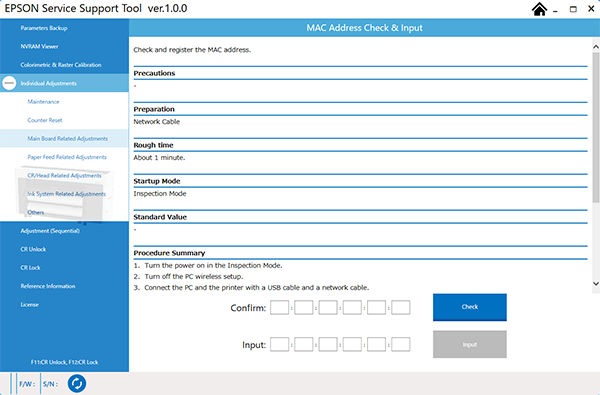Open Counter Reset submenu
The height and width of the screenshot is (395, 600).
45,120
